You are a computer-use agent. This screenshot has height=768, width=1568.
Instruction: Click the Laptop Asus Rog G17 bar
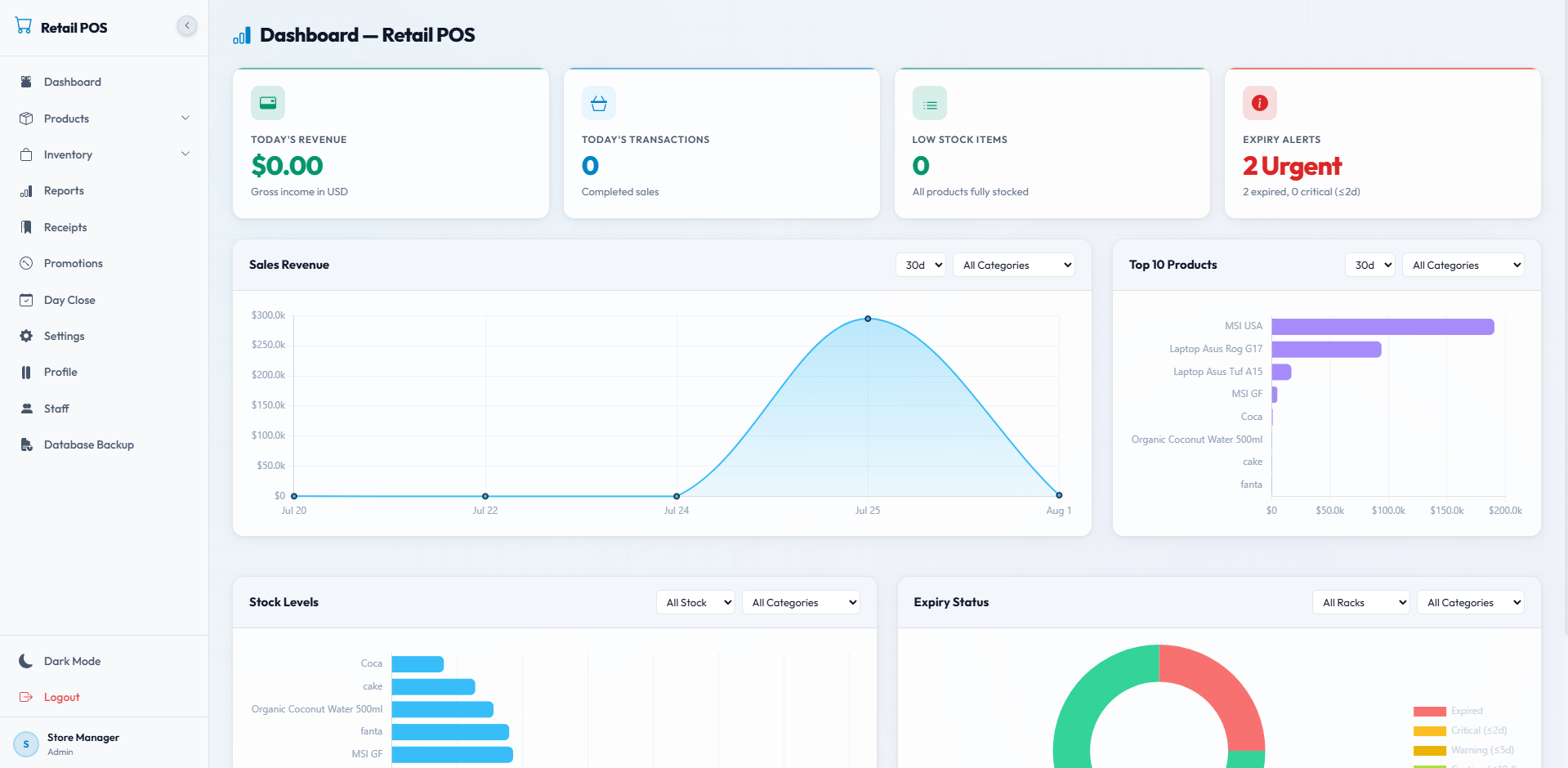1326,350
